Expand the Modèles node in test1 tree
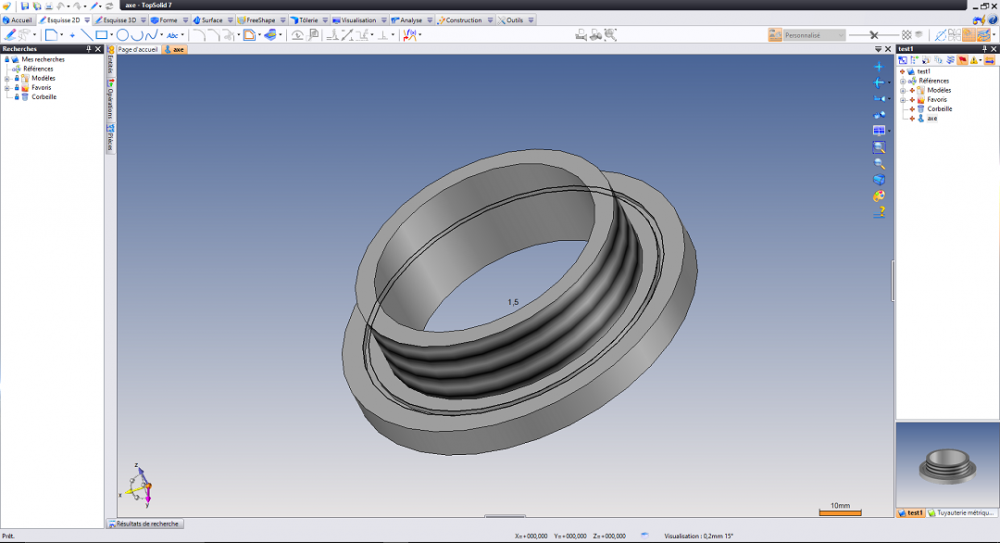This screenshot has width=1000, height=543. 903,90
